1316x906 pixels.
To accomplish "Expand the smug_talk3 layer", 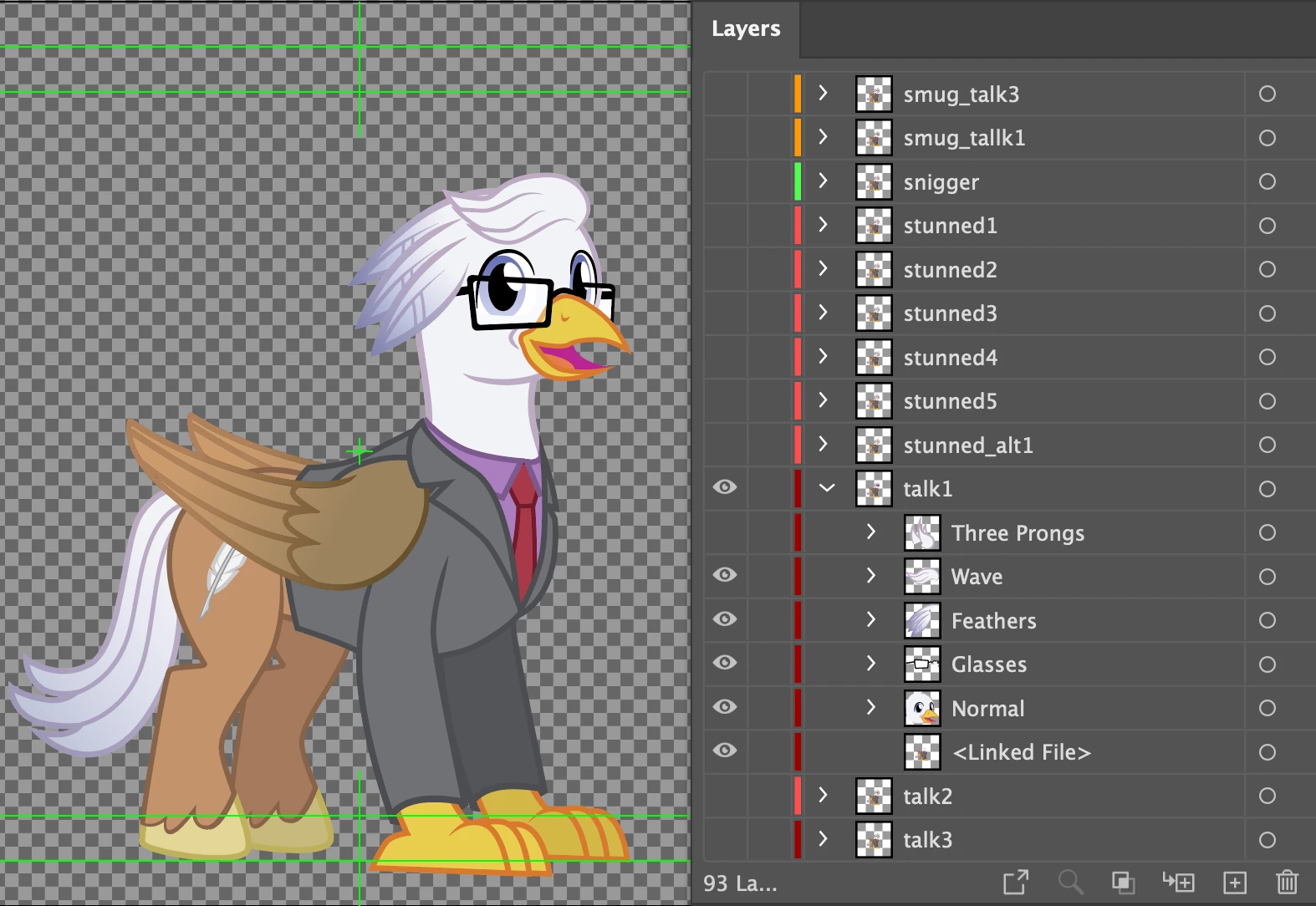I will 823,93.
